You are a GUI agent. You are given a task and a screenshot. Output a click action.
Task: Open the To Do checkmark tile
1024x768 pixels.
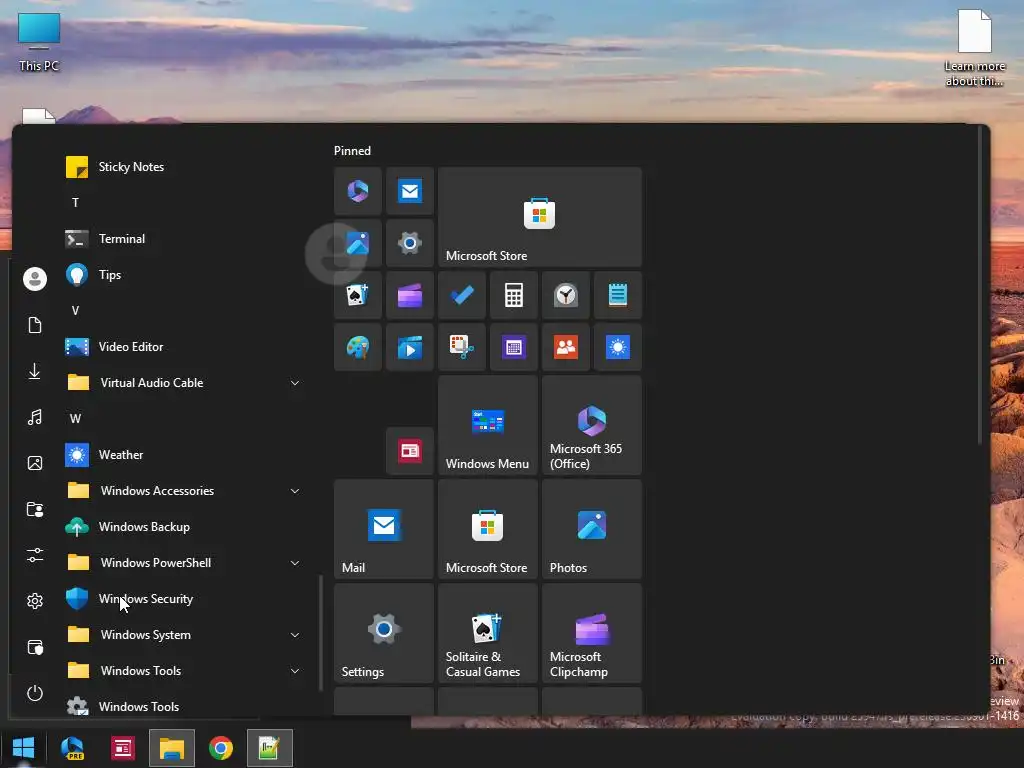(x=462, y=295)
